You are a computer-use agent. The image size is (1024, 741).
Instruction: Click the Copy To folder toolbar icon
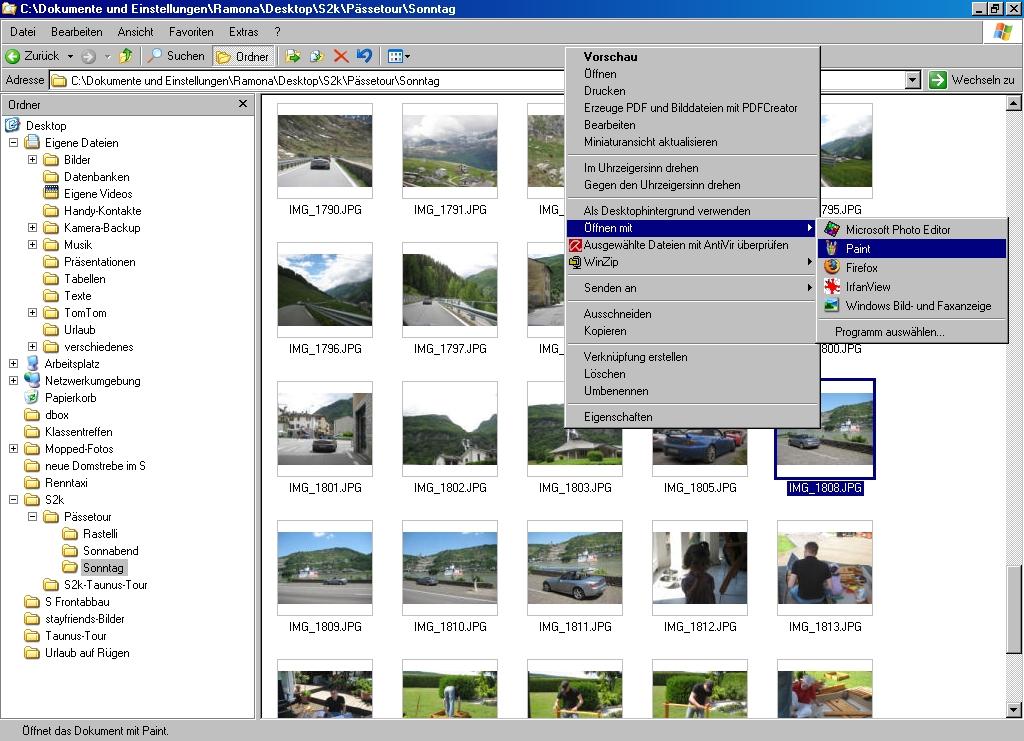[317, 56]
